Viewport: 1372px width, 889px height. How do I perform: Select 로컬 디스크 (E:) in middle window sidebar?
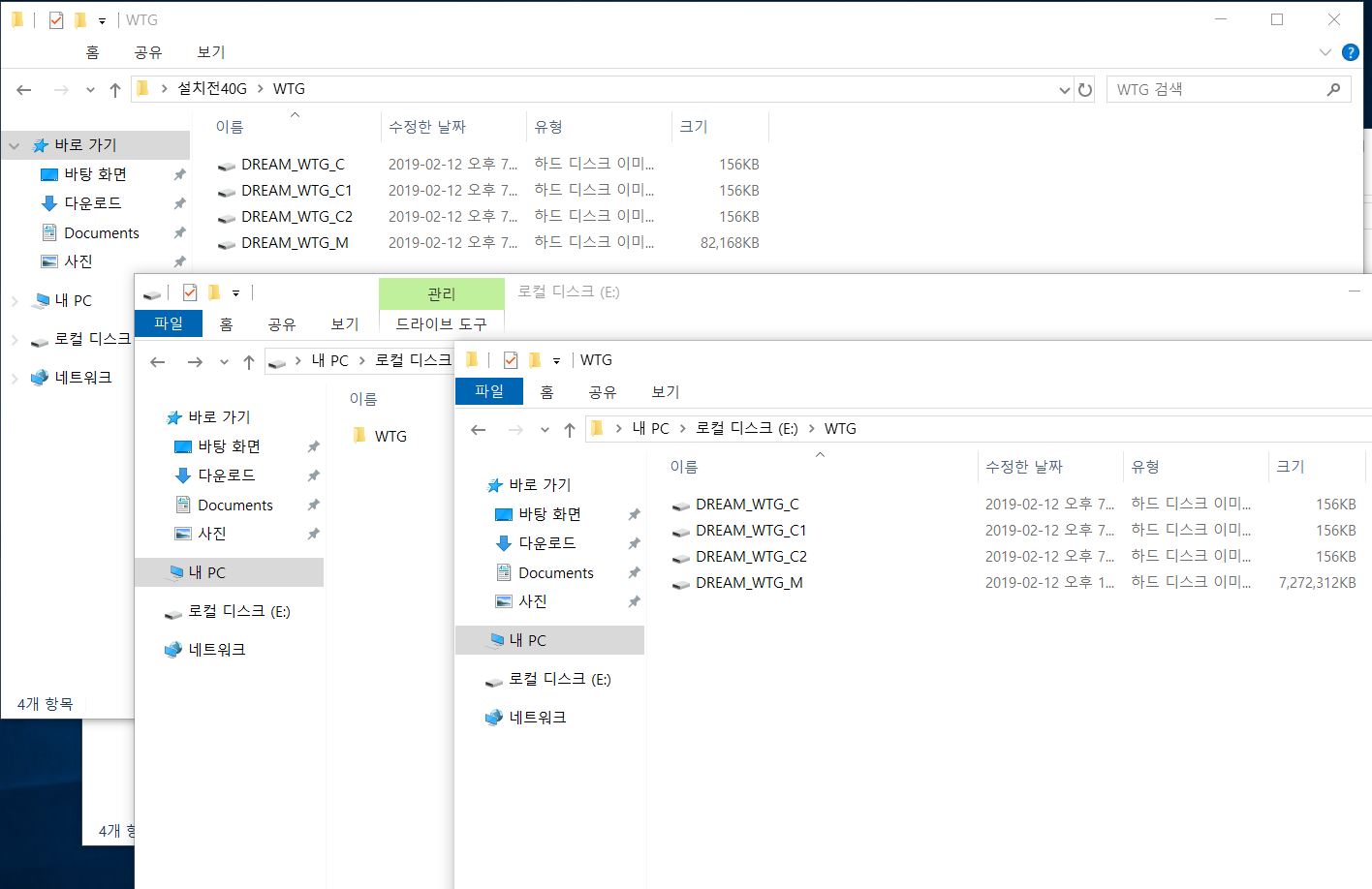coord(238,611)
